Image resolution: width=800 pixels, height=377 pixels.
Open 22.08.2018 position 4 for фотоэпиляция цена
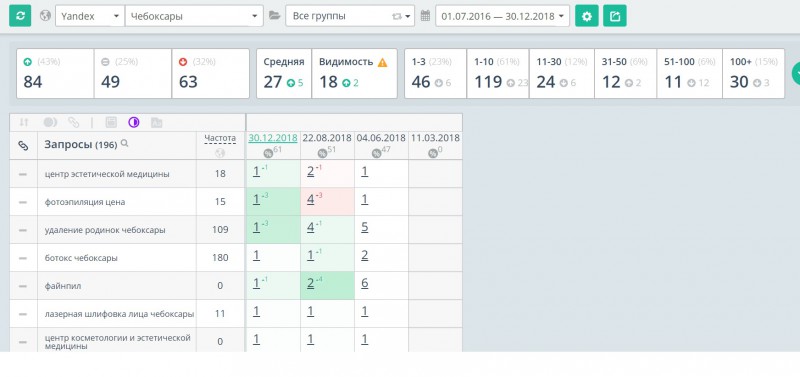310,199
